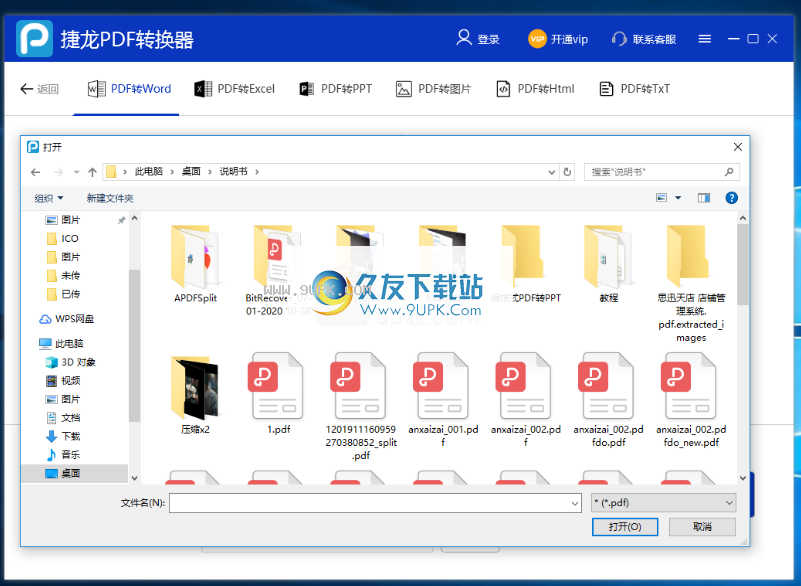Click the 联系客服 link

click(x=654, y=39)
